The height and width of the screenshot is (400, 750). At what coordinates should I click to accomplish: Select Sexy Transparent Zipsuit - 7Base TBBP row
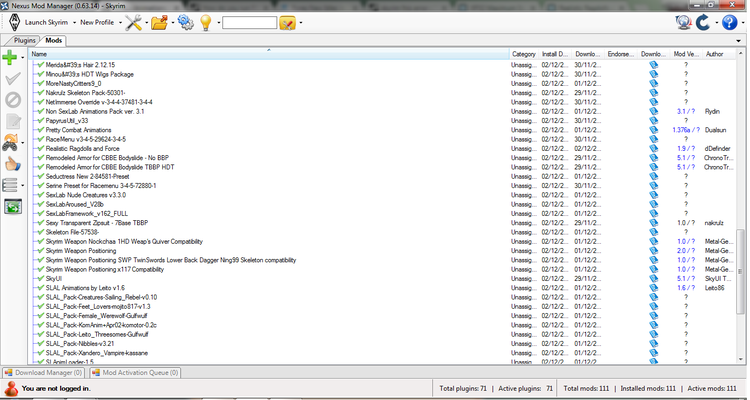click(383, 223)
